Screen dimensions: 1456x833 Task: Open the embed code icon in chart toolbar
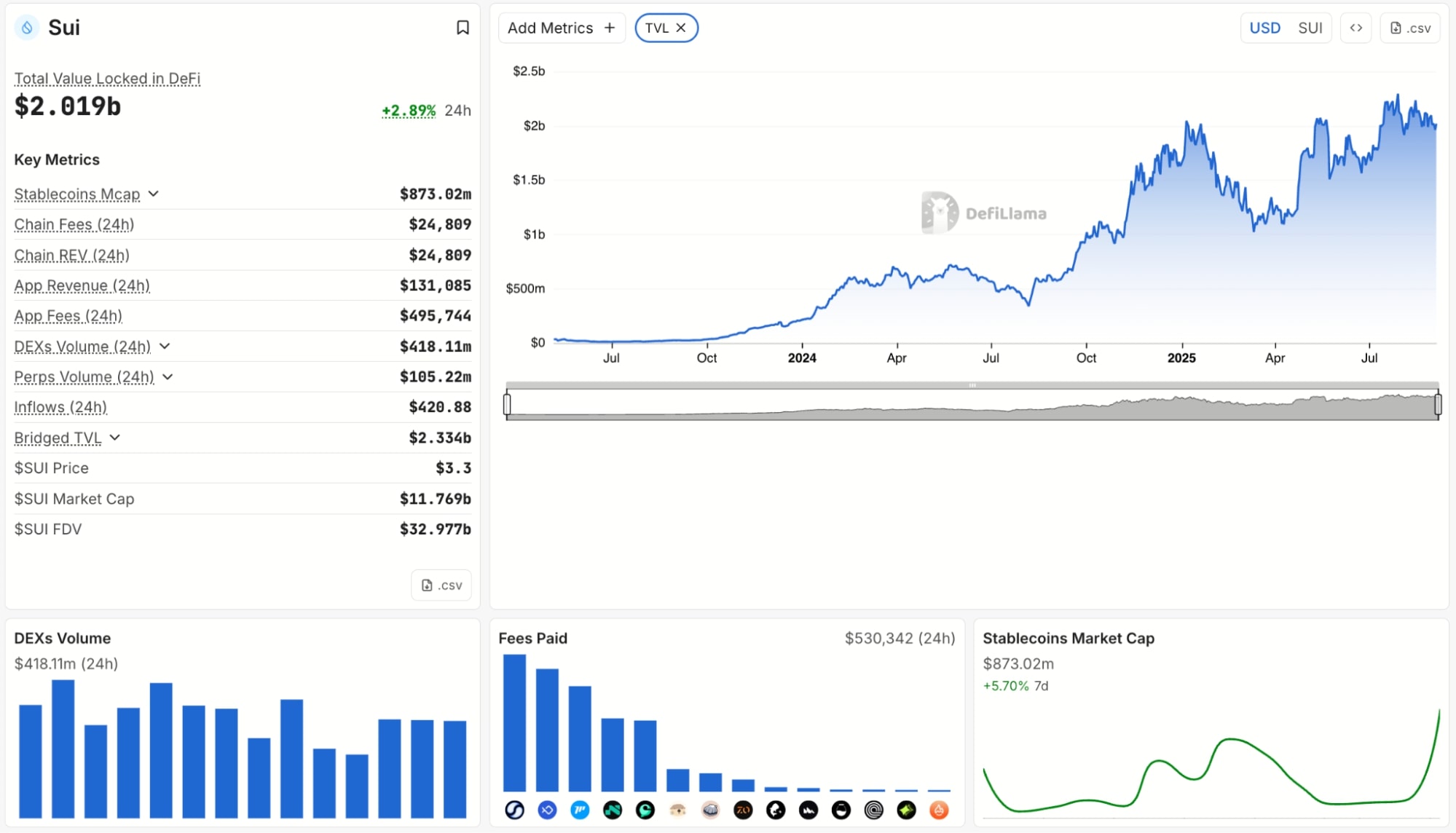[1355, 28]
